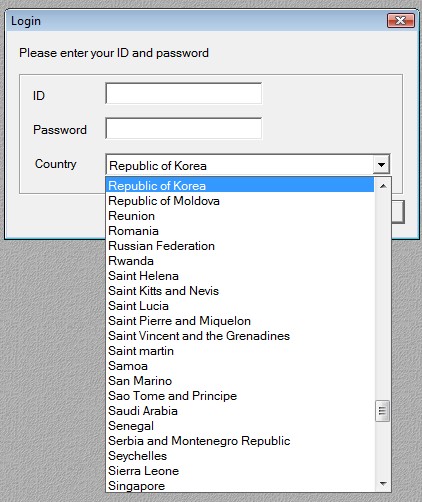Screen dimensions: 422x502
Task: Click the scroll up arrow in country list
Action: [x=383, y=186]
